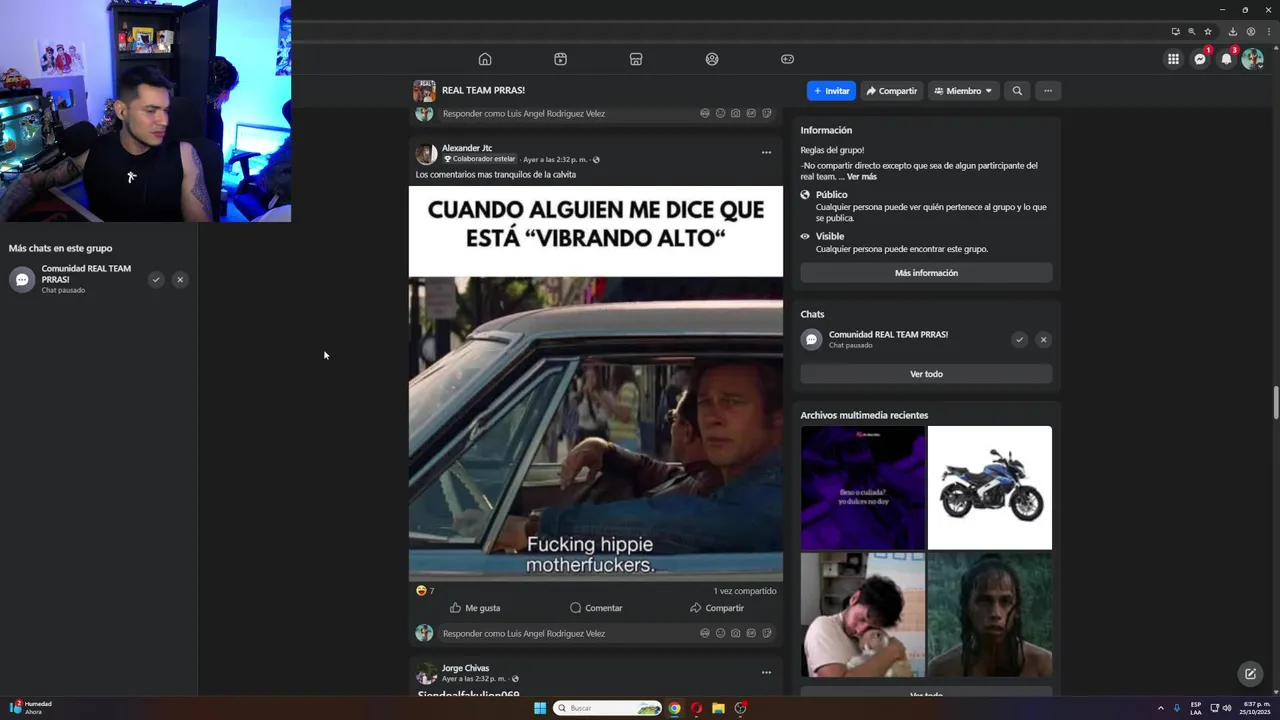The width and height of the screenshot is (1280, 720).
Task: Insert emoji in reply below the meme post
Action: (x=720, y=633)
